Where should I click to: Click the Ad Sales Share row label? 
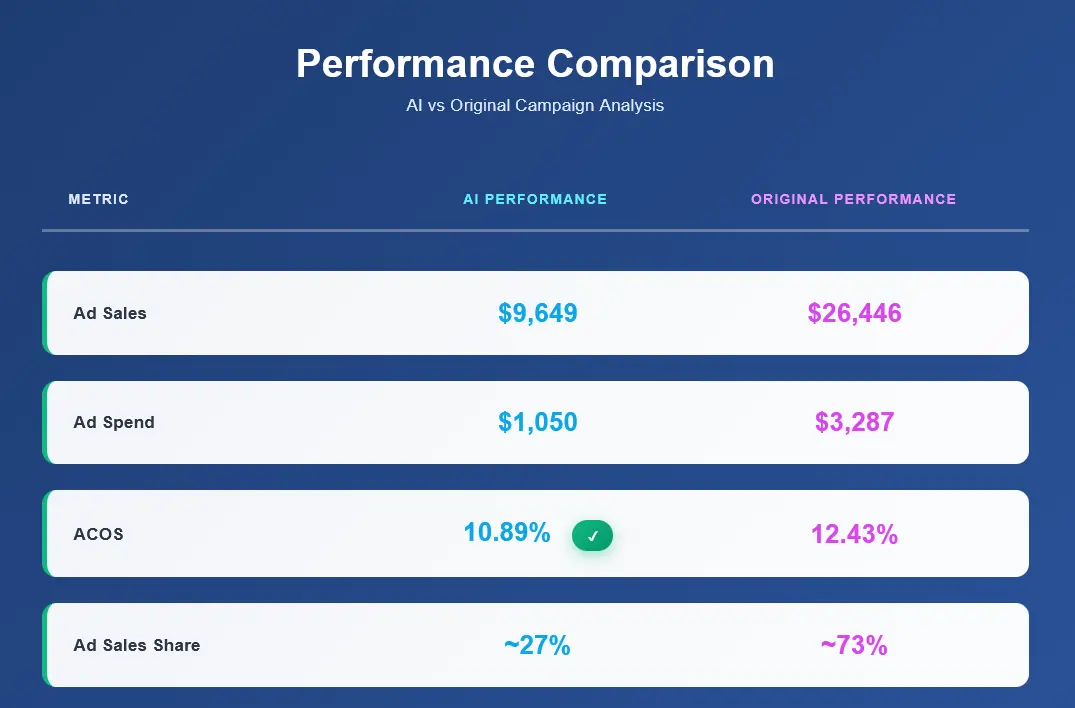[x=137, y=645]
